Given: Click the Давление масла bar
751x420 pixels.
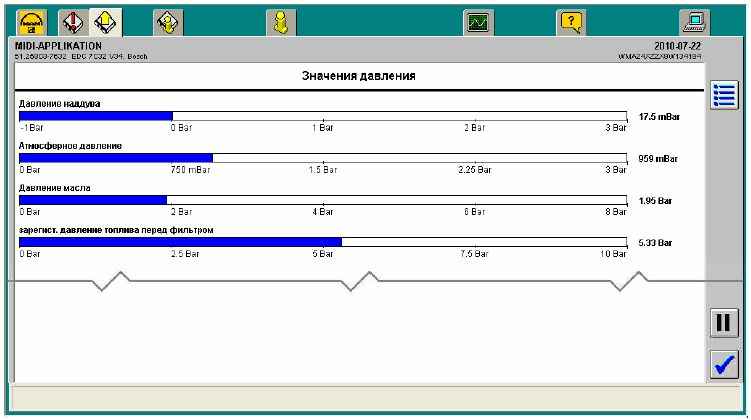Looking at the screenshot, I should (x=323, y=200).
